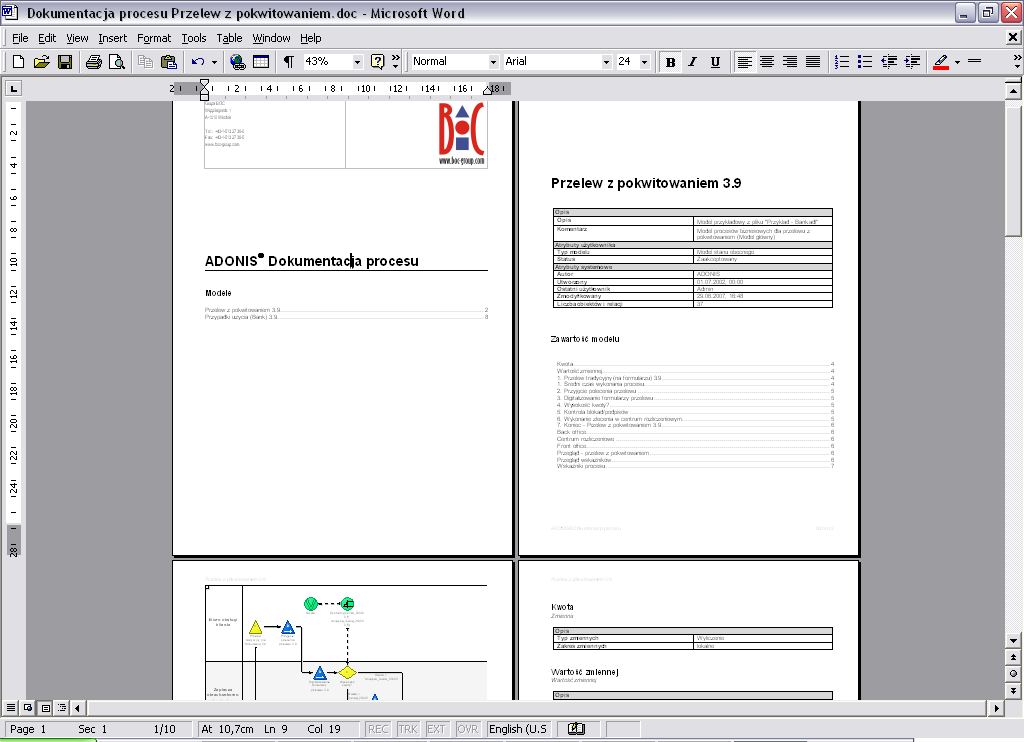This screenshot has width=1024, height=742.
Task: Increase paragraph indent
Action: pyautogui.click(x=912, y=61)
